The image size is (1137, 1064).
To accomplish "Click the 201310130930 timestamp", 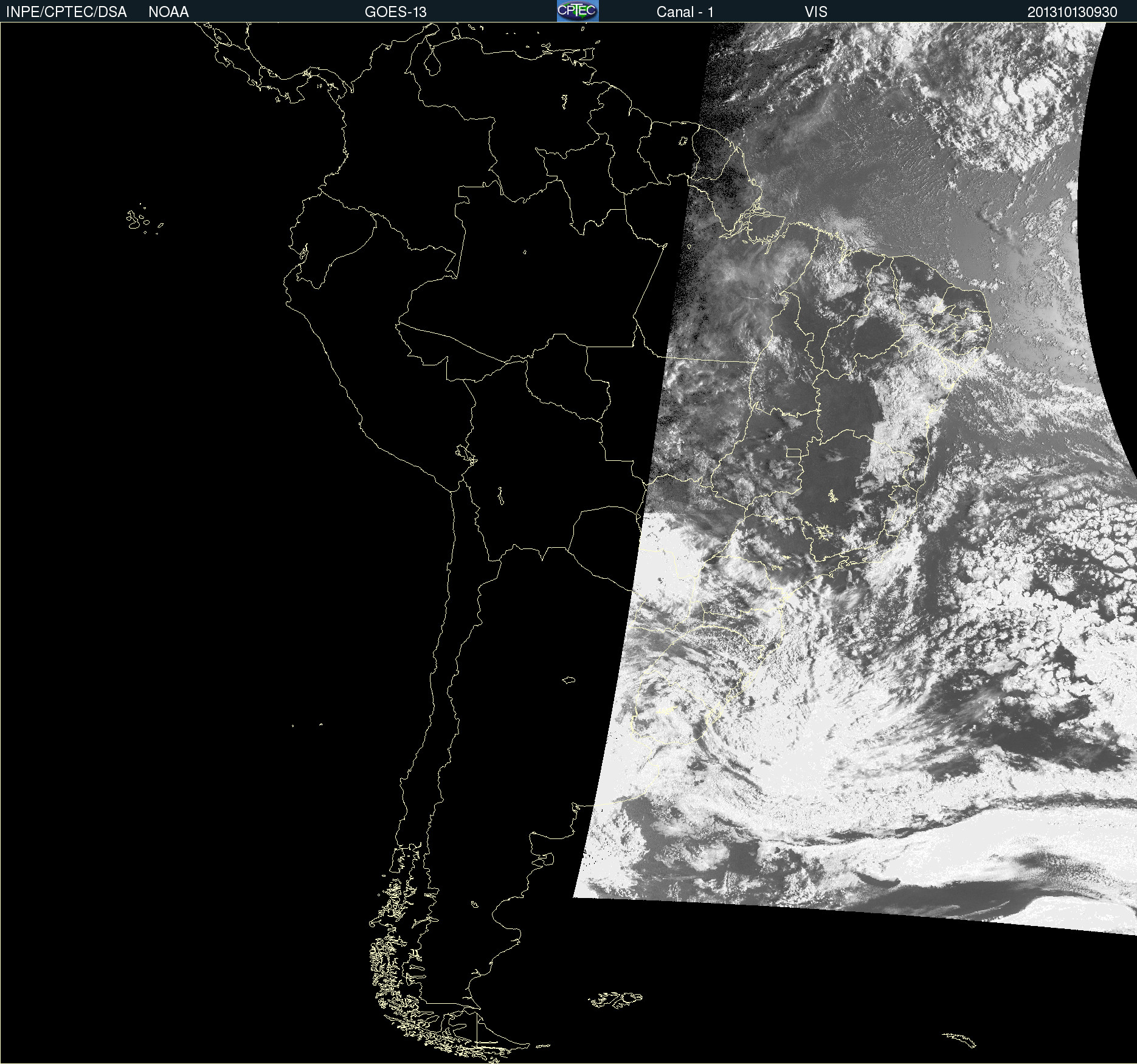I will (1073, 12).
